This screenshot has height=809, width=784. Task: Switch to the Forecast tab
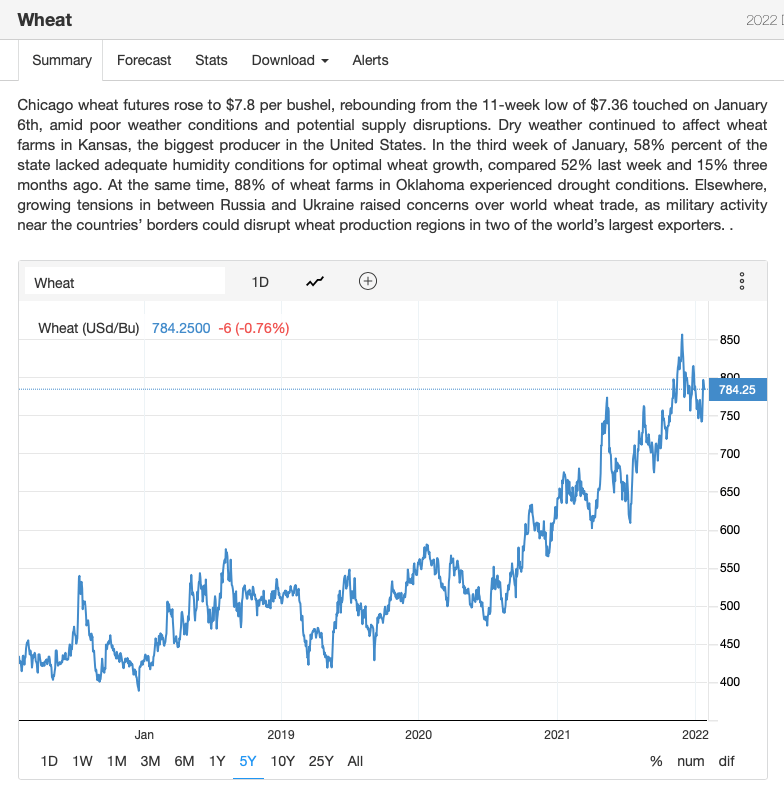(x=144, y=60)
